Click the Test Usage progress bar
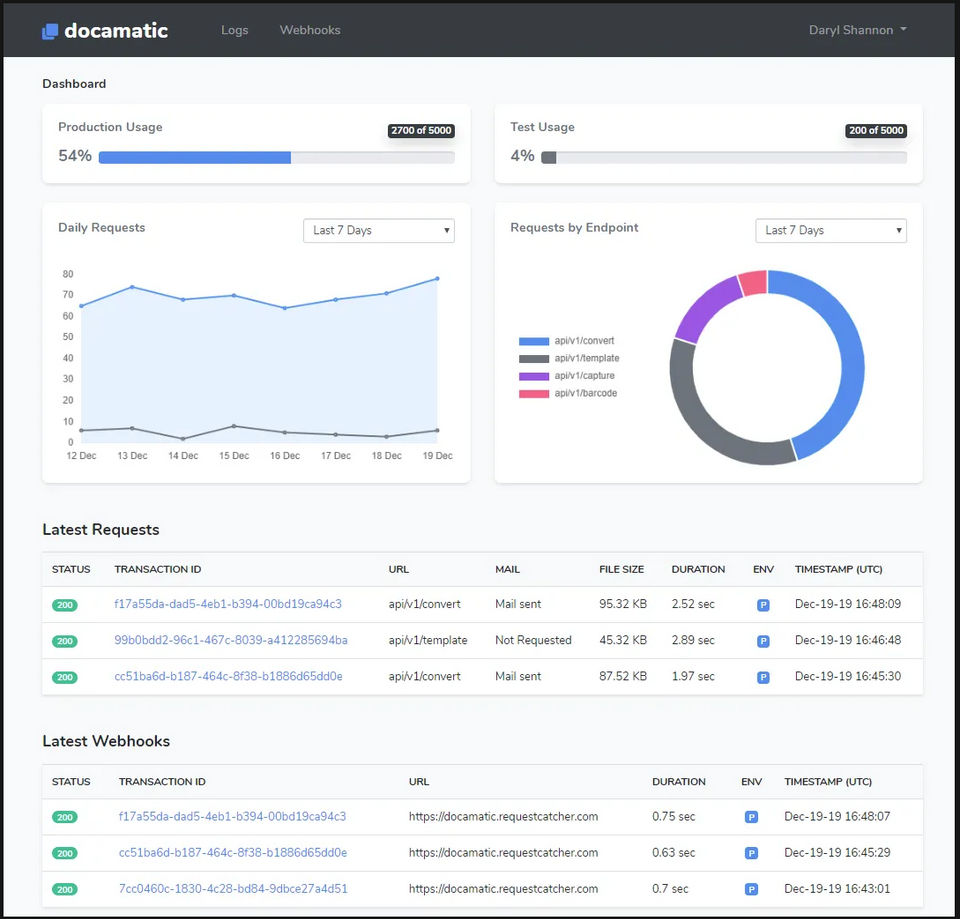Screen dimensions: 960x919 [x=724, y=157]
